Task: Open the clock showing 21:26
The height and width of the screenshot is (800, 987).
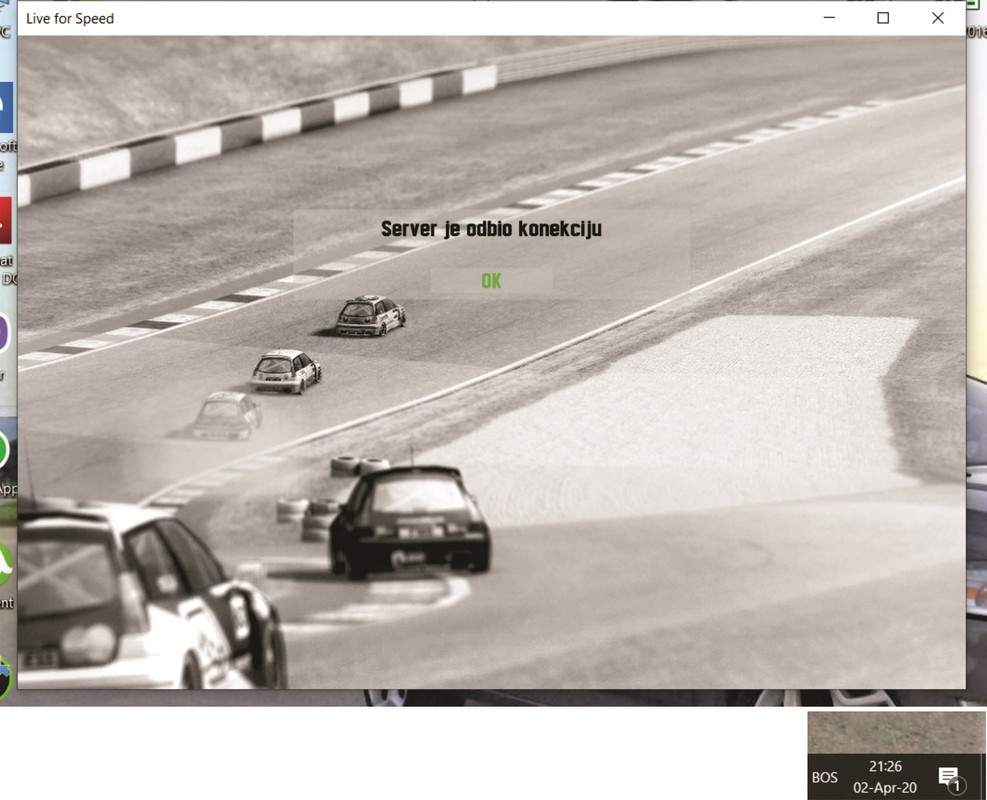Action: pyautogui.click(x=885, y=767)
